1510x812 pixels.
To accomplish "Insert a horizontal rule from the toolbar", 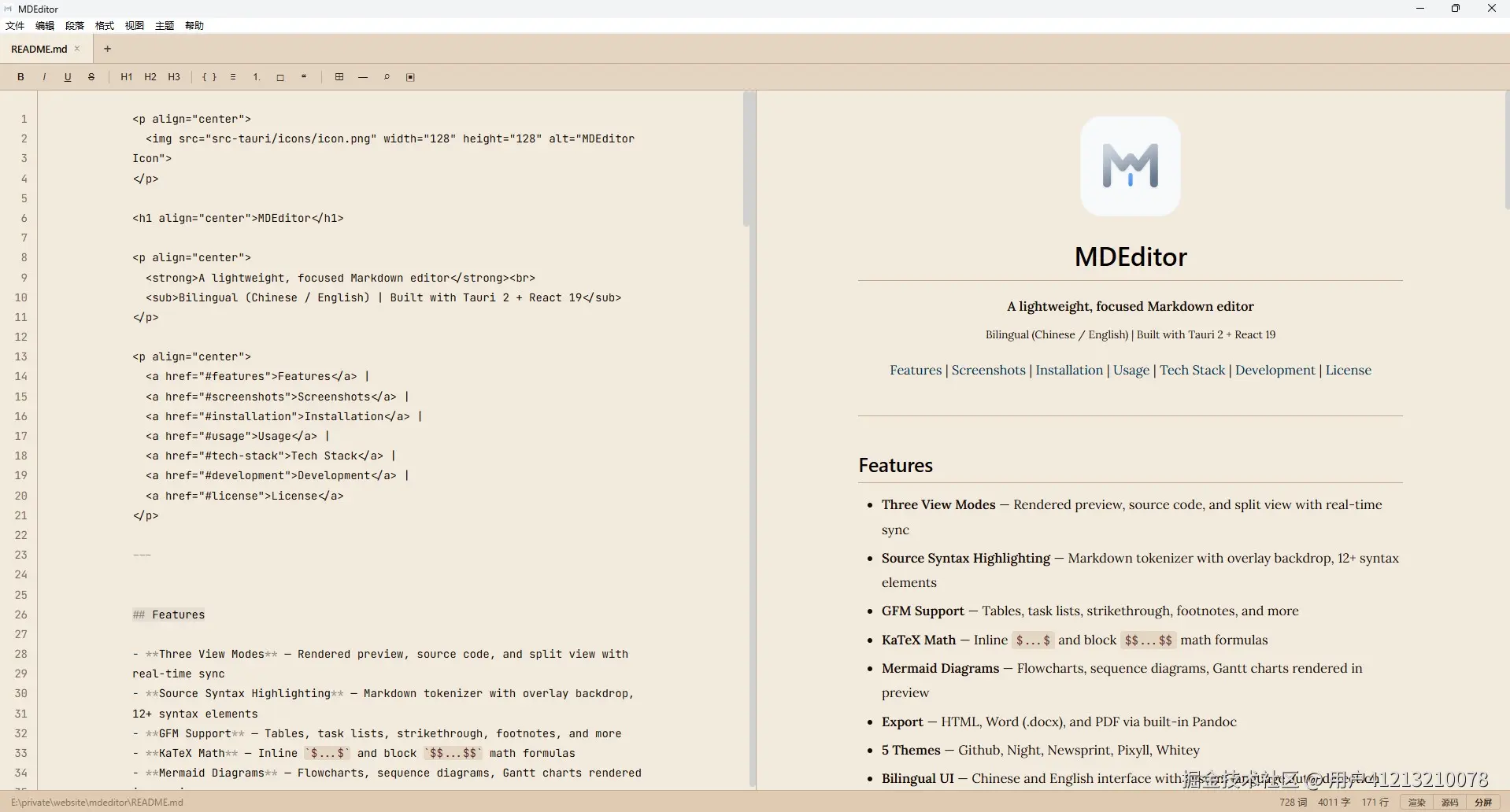I will point(363,77).
